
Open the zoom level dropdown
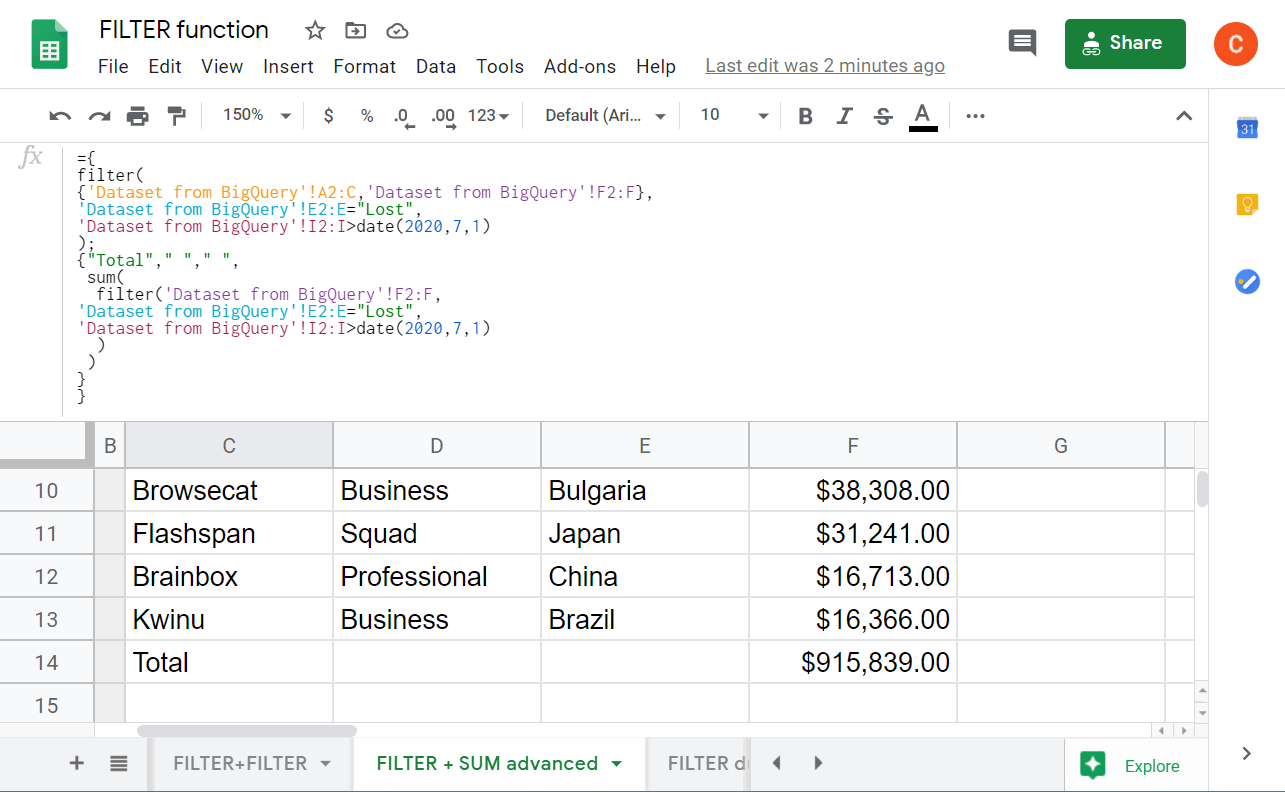tap(255, 115)
